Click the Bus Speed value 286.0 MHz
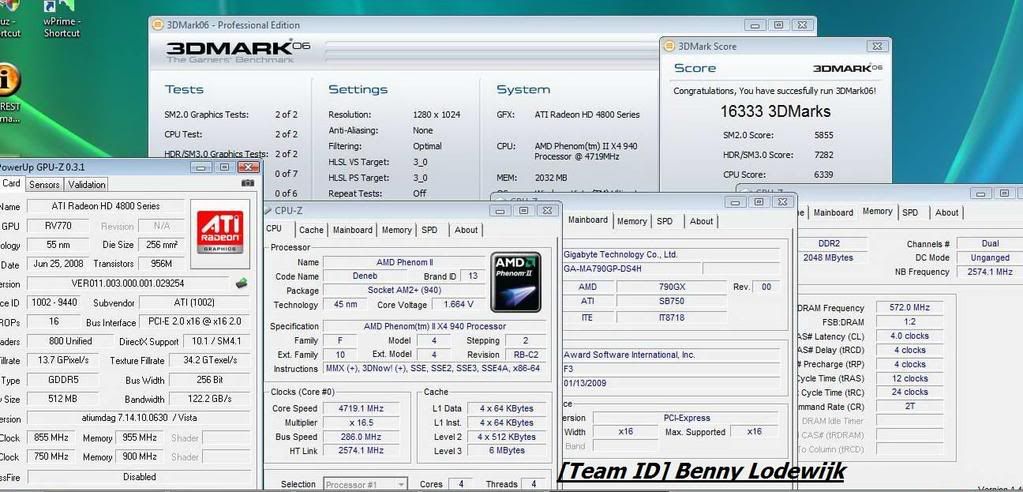 pyautogui.click(x=361, y=437)
